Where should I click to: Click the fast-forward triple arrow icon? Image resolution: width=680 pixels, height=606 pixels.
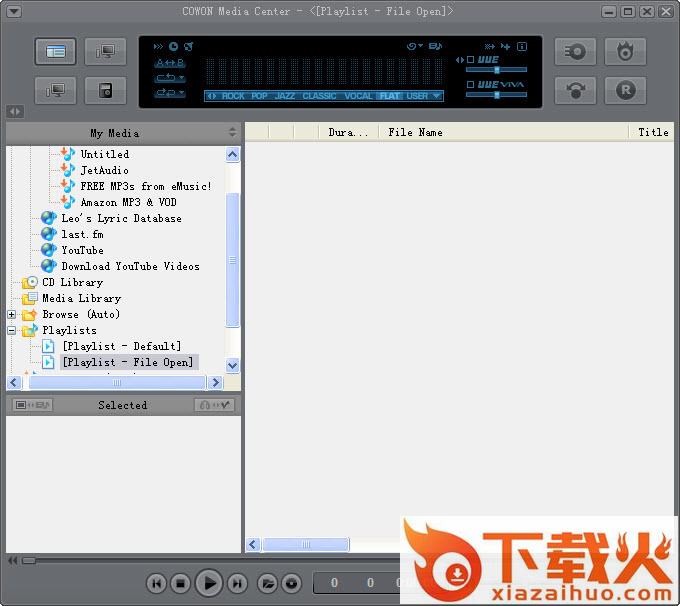[x=158, y=46]
